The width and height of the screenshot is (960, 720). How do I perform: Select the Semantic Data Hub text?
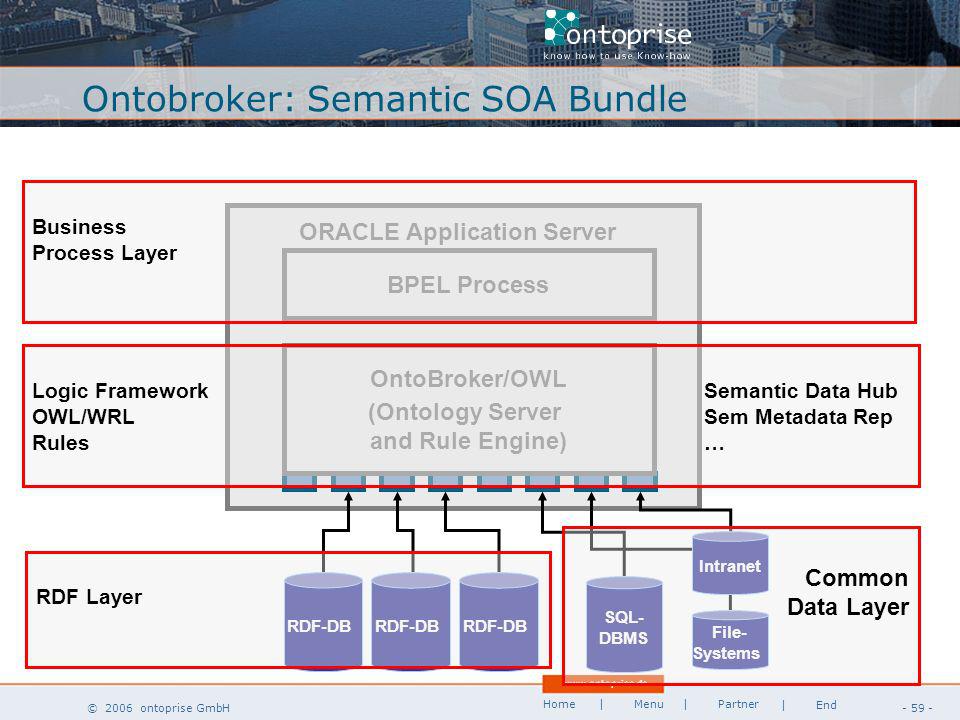coord(800,391)
